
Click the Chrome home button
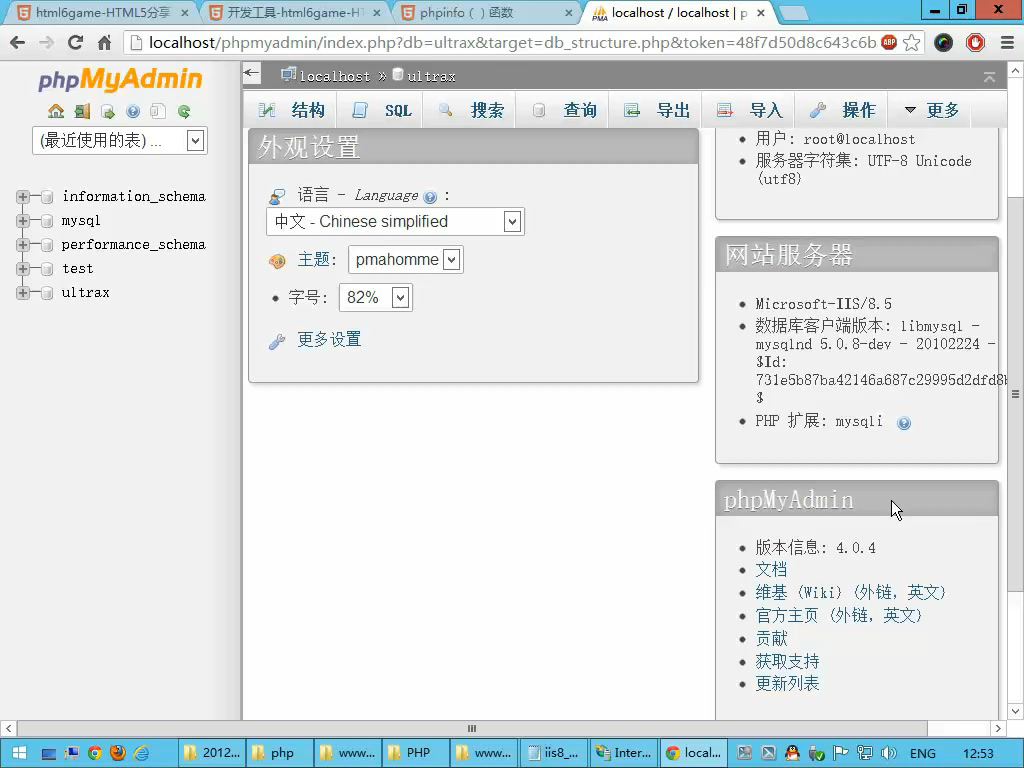click(x=104, y=43)
